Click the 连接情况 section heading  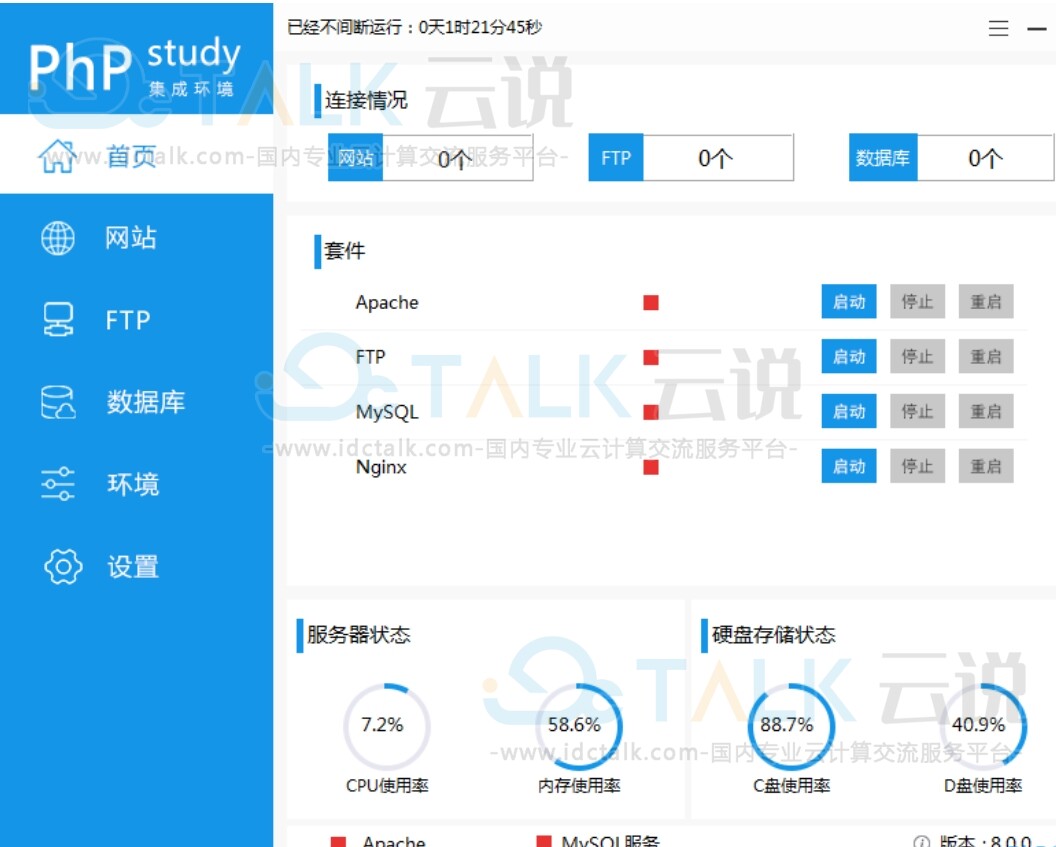[x=366, y=100]
